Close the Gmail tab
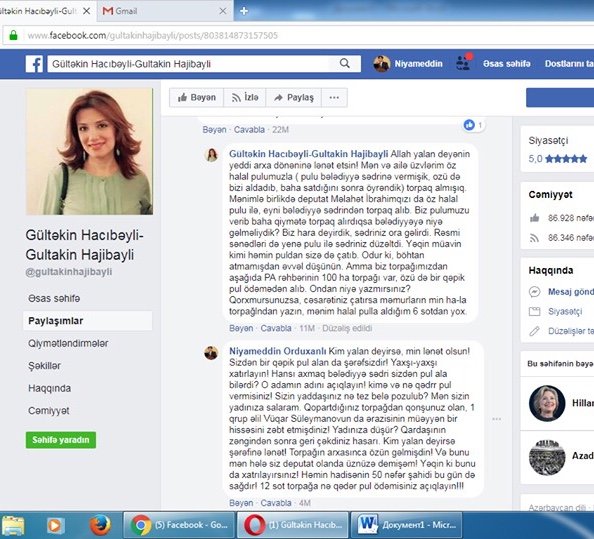 223,11
